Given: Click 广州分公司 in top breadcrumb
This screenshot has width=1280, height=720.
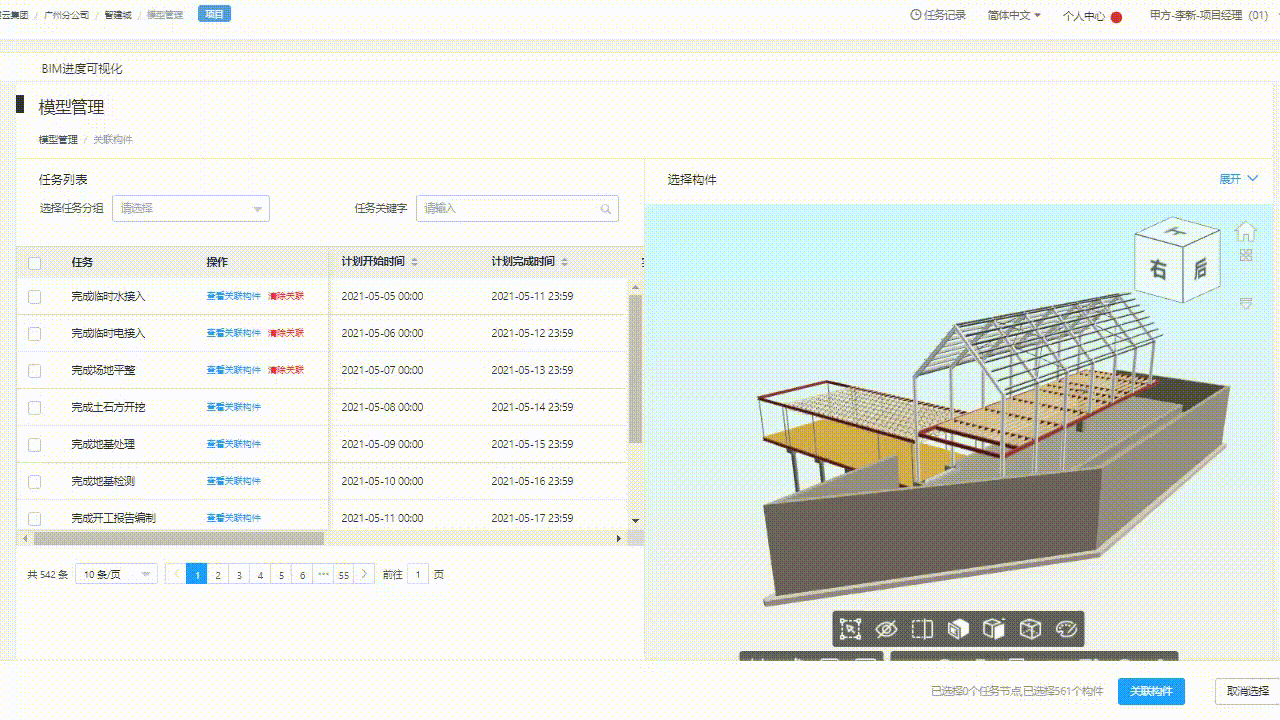Looking at the screenshot, I should [x=68, y=15].
